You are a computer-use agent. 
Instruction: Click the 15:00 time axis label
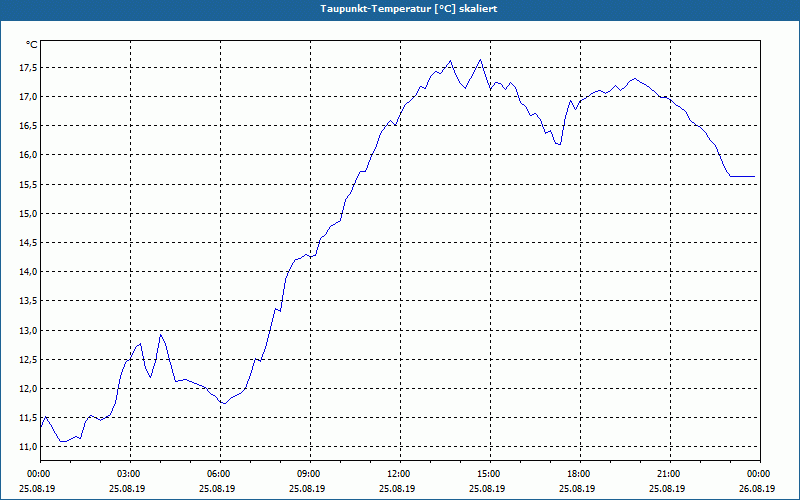pyautogui.click(x=490, y=474)
